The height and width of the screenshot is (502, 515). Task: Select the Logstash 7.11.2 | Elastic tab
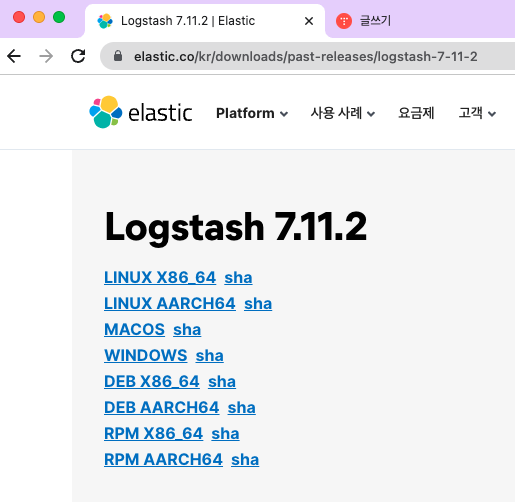(x=205, y=21)
